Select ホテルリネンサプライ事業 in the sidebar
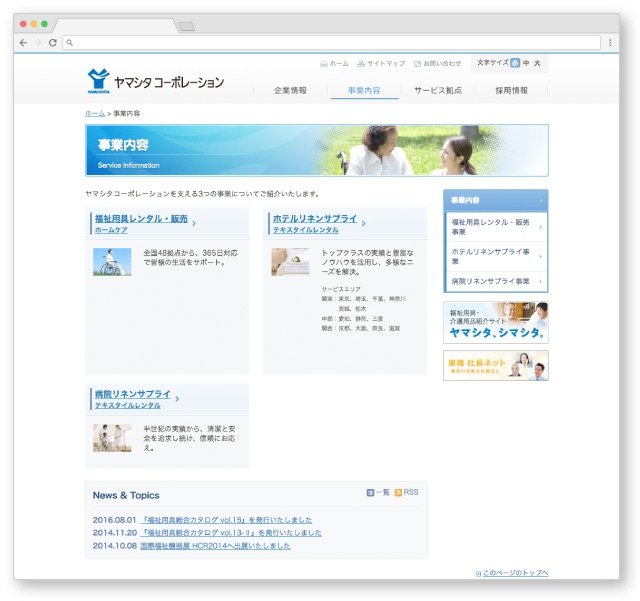The width and height of the screenshot is (640, 601). click(x=496, y=257)
